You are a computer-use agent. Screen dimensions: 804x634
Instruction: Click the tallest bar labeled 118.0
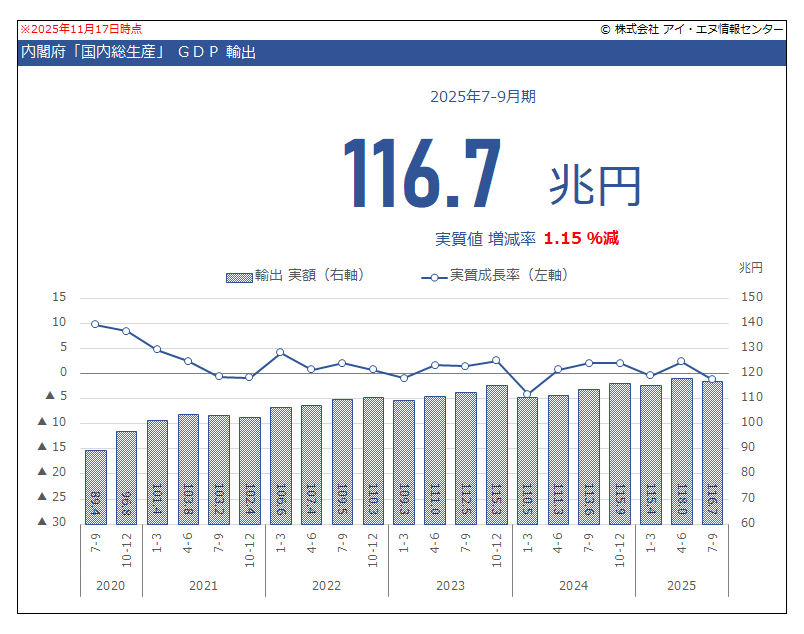[681, 450]
